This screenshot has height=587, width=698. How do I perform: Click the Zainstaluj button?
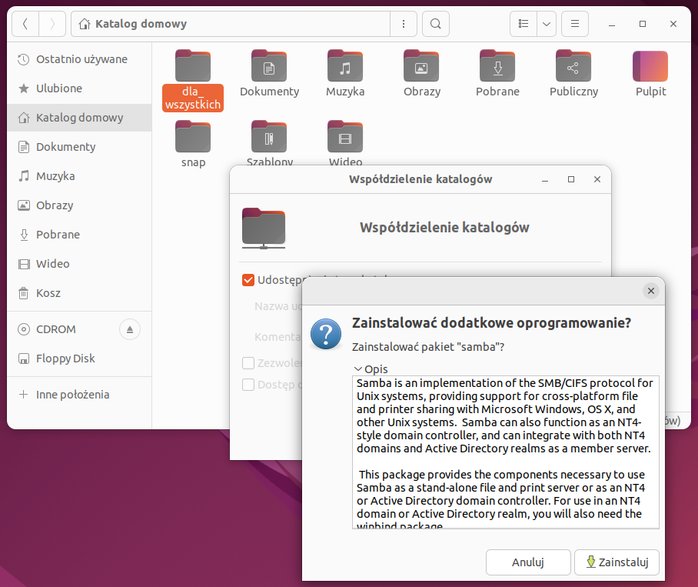pos(617,562)
